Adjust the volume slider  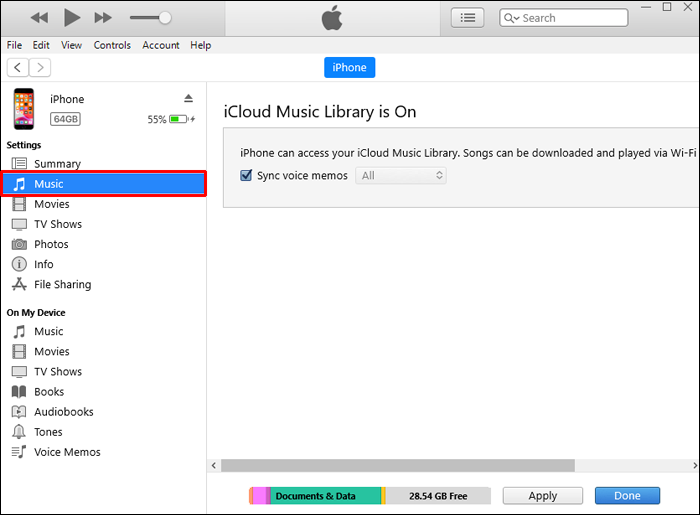click(x=164, y=18)
